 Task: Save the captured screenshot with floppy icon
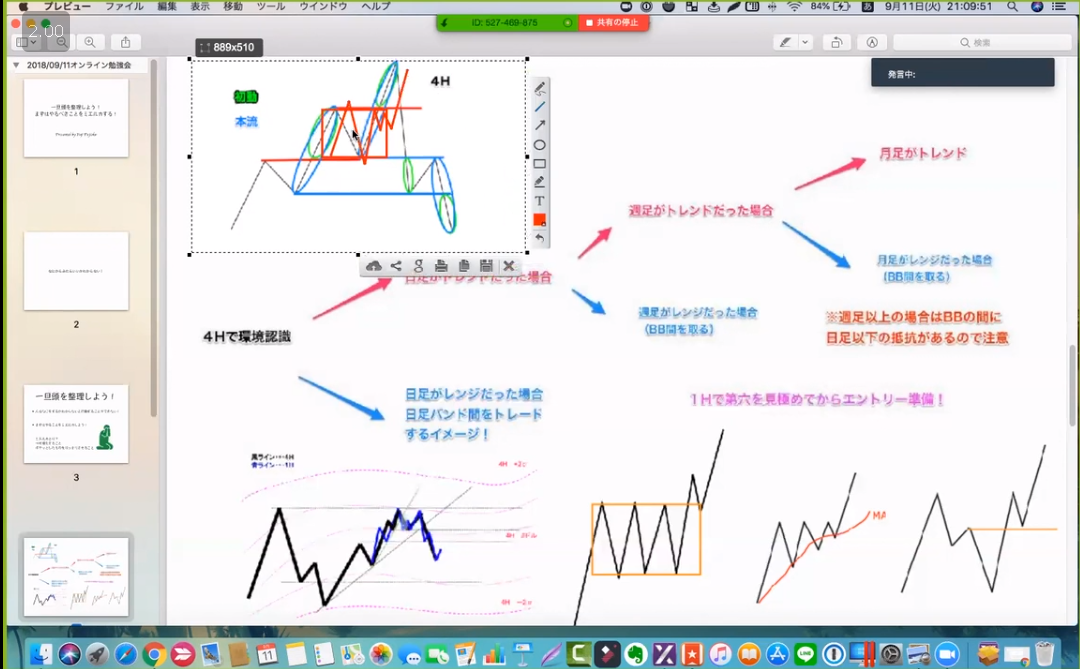486,266
